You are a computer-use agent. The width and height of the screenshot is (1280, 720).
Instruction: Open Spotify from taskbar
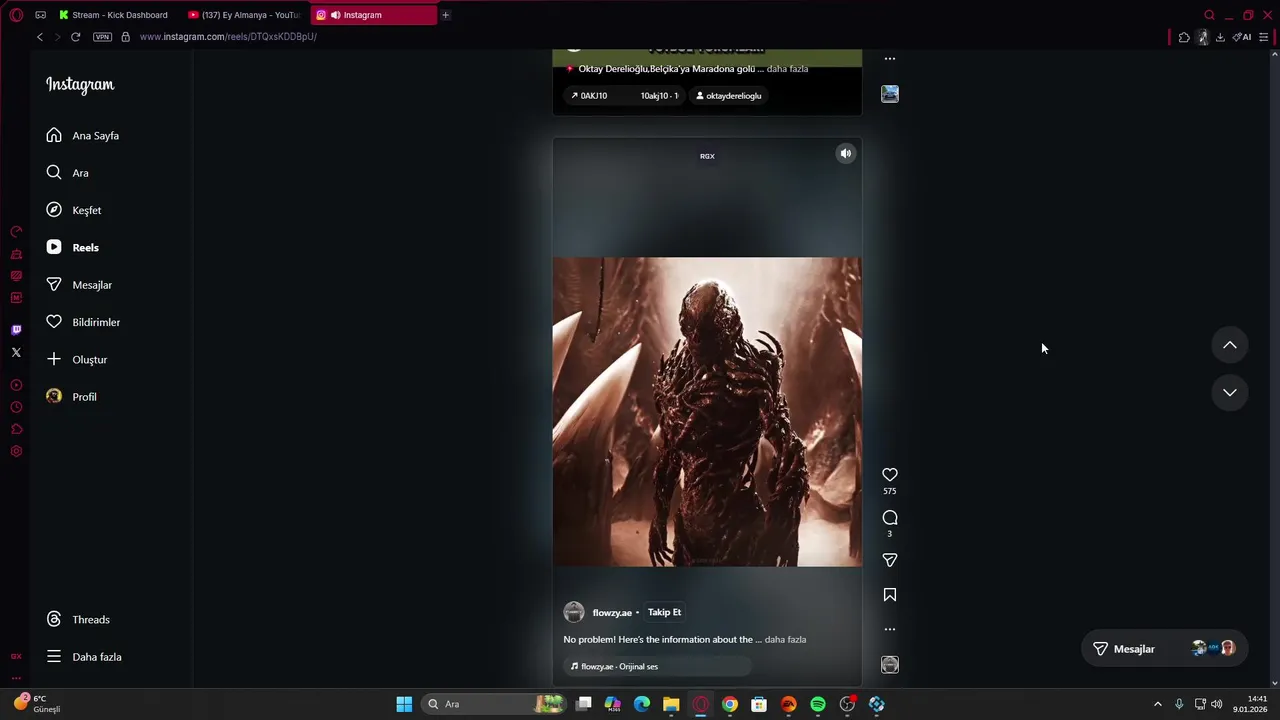click(x=818, y=704)
